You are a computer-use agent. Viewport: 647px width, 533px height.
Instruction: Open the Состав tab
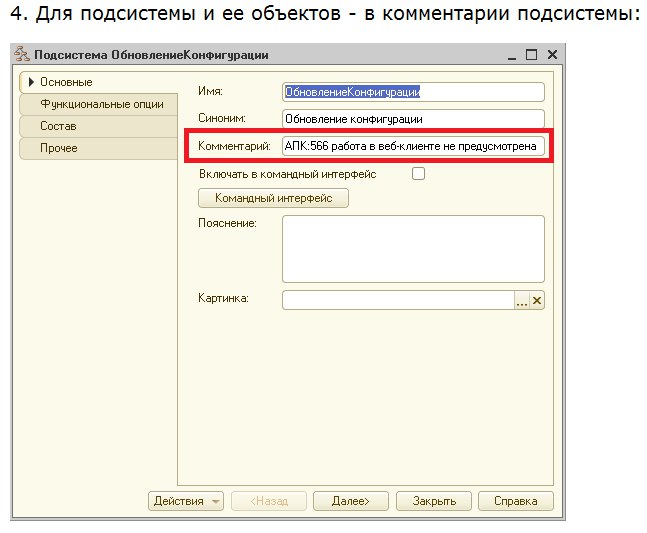click(x=98, y=126)
